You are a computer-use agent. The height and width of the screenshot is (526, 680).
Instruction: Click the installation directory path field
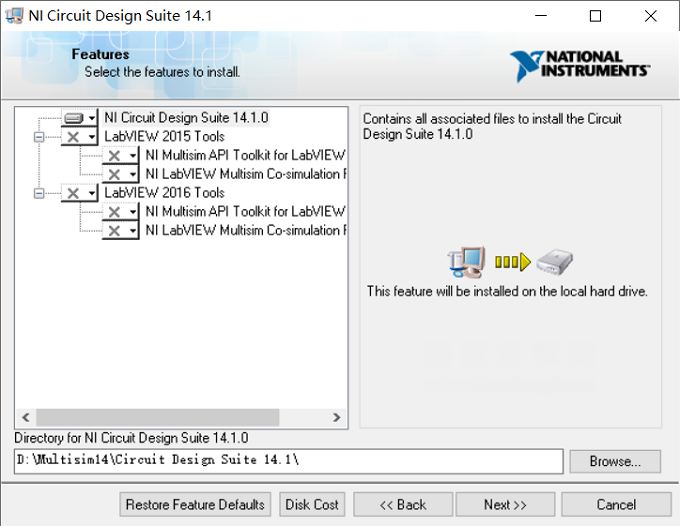289,461
